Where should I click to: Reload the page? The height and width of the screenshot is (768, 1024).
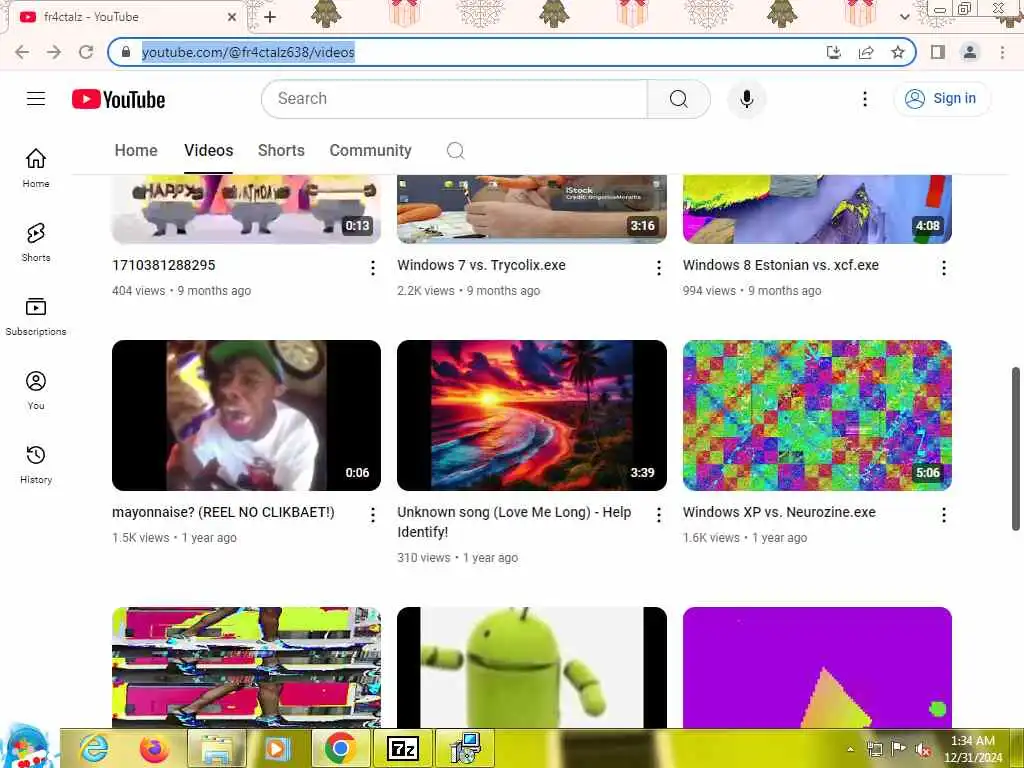tap(86, 52)
